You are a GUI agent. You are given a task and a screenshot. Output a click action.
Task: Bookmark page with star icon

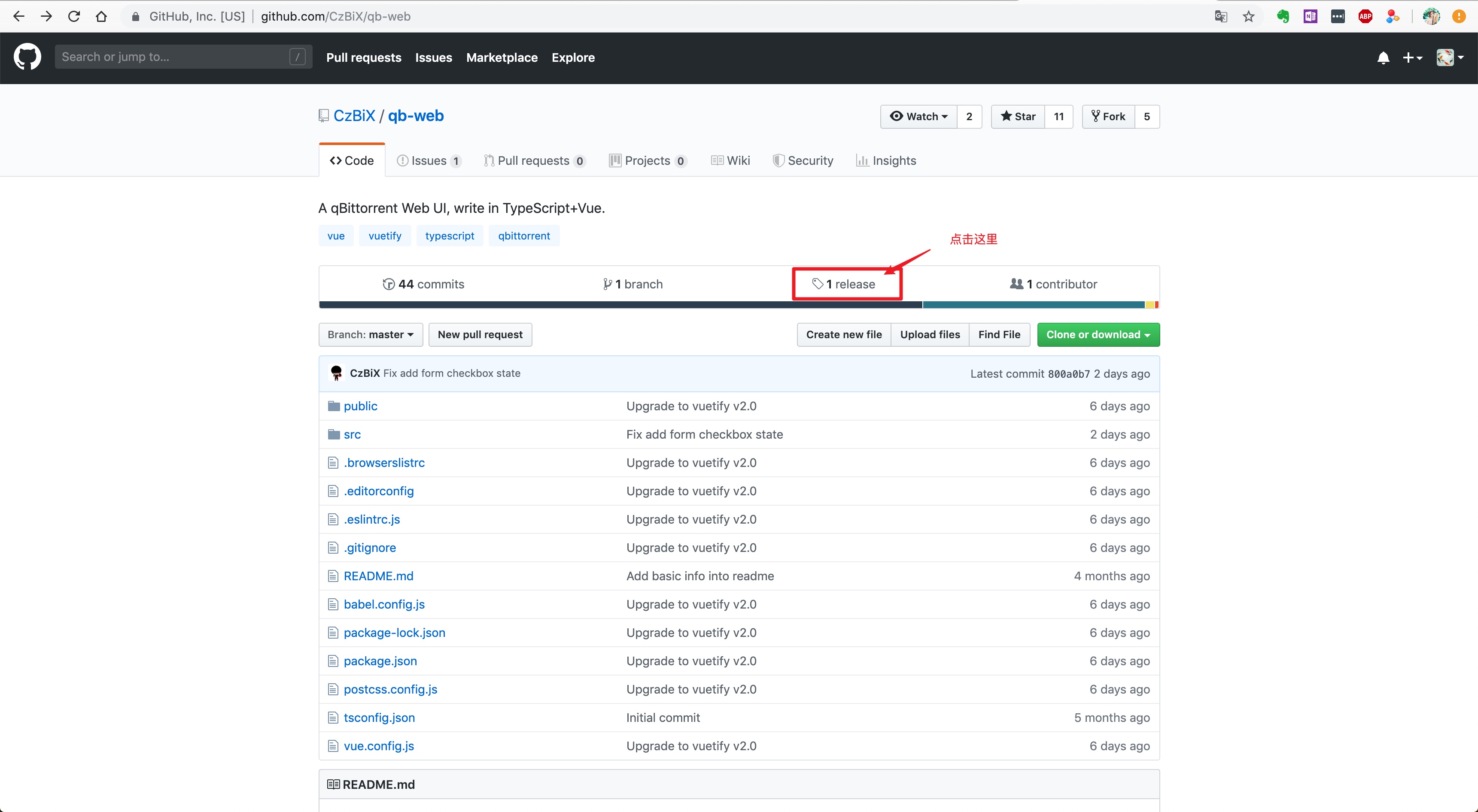tap(1249, 17)
